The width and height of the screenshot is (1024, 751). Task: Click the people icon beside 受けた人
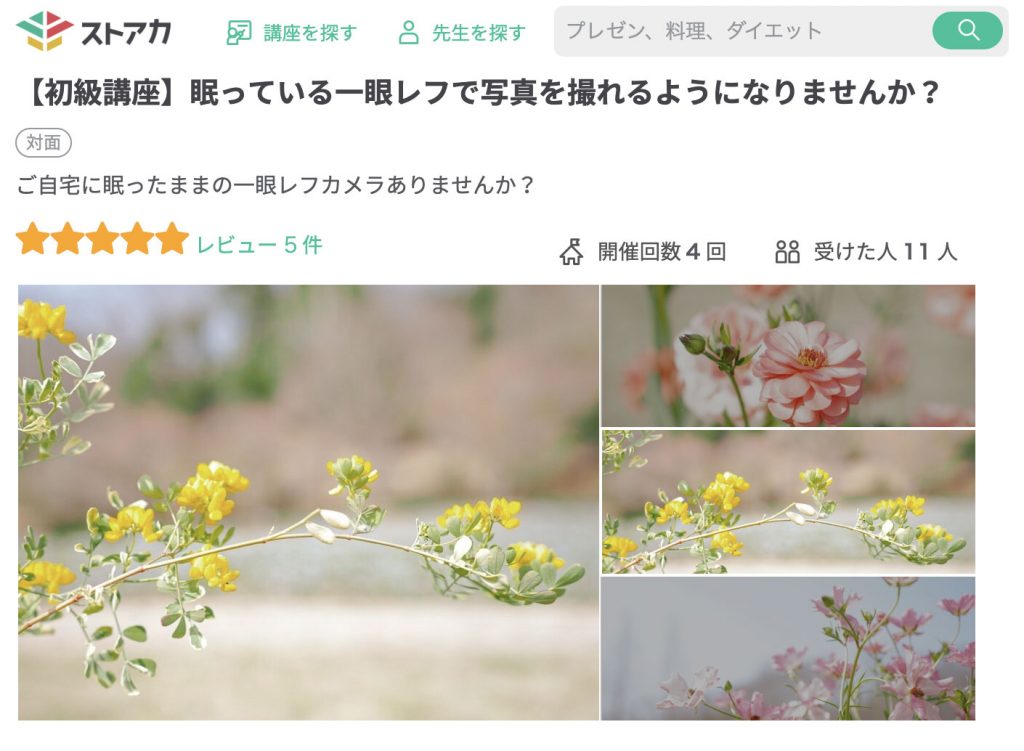tap(787, 251)
